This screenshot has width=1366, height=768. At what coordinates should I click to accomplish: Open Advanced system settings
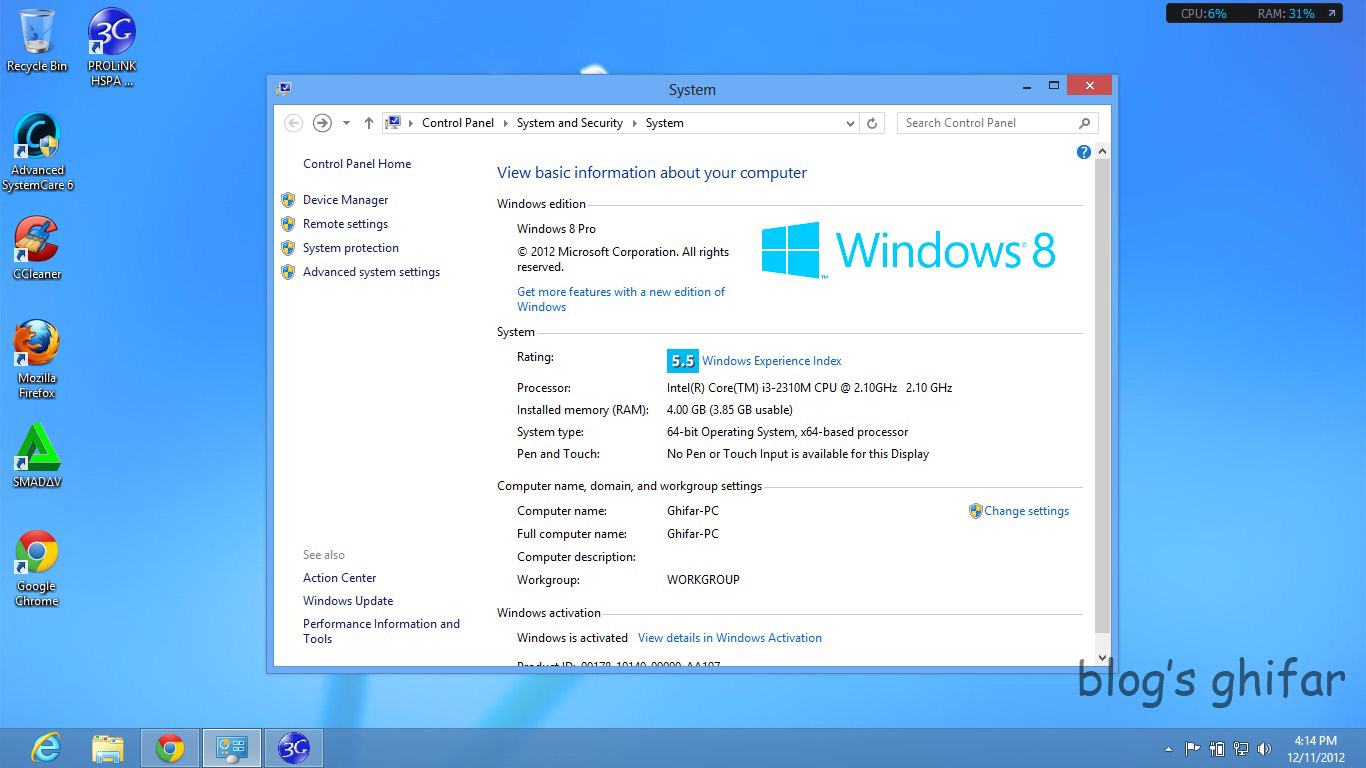coord(371,272)
